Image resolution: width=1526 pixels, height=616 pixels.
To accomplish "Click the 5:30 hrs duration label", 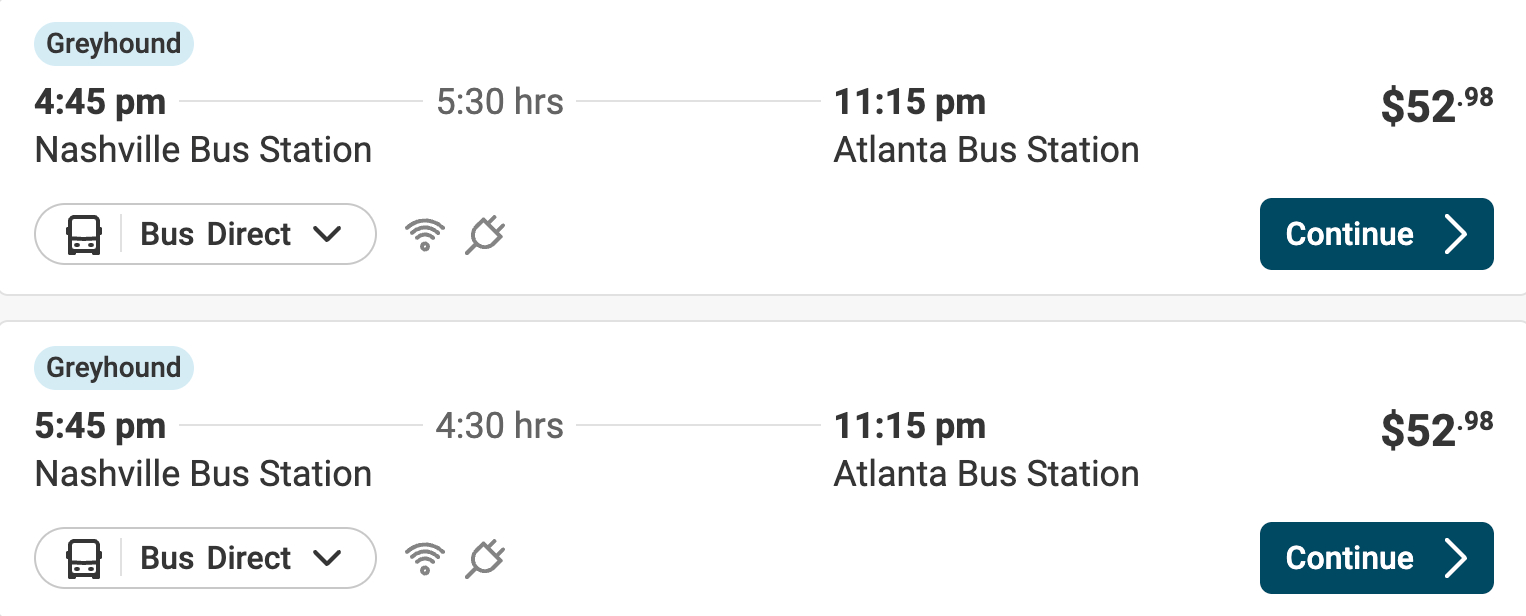I will (500, 102).
